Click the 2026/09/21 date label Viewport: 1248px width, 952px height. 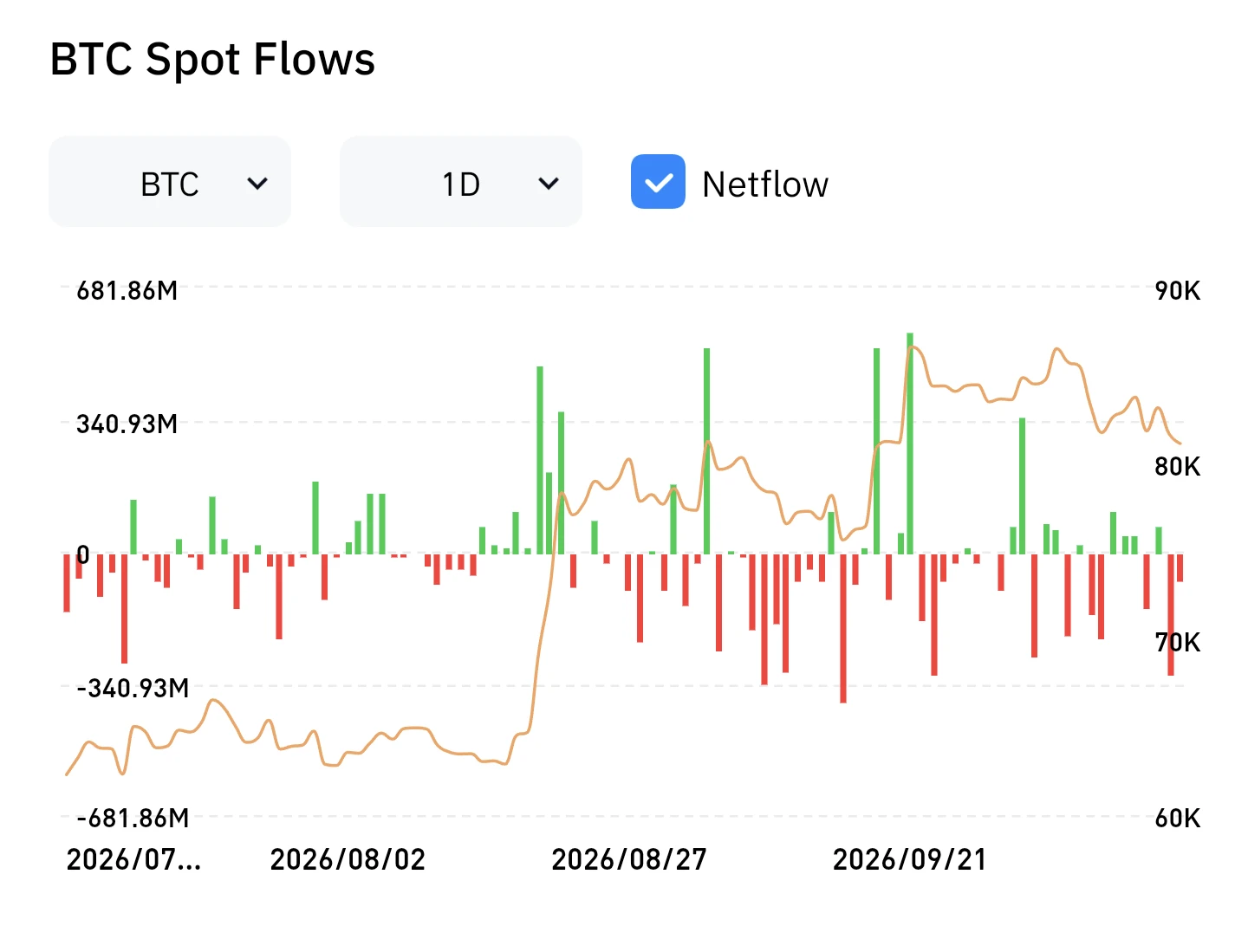coord(910,859)
